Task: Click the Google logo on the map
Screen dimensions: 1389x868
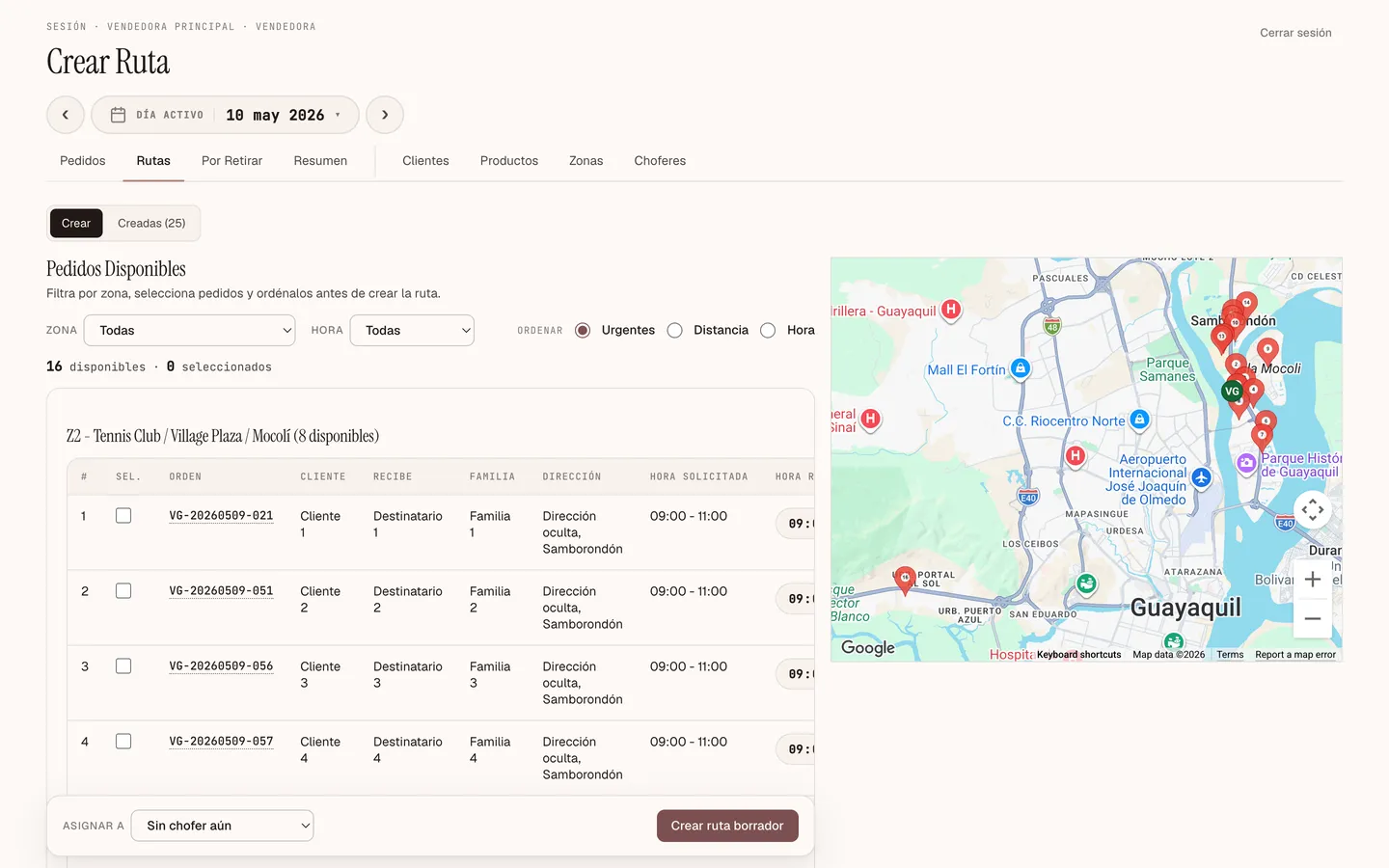Action: click(868, 648)
